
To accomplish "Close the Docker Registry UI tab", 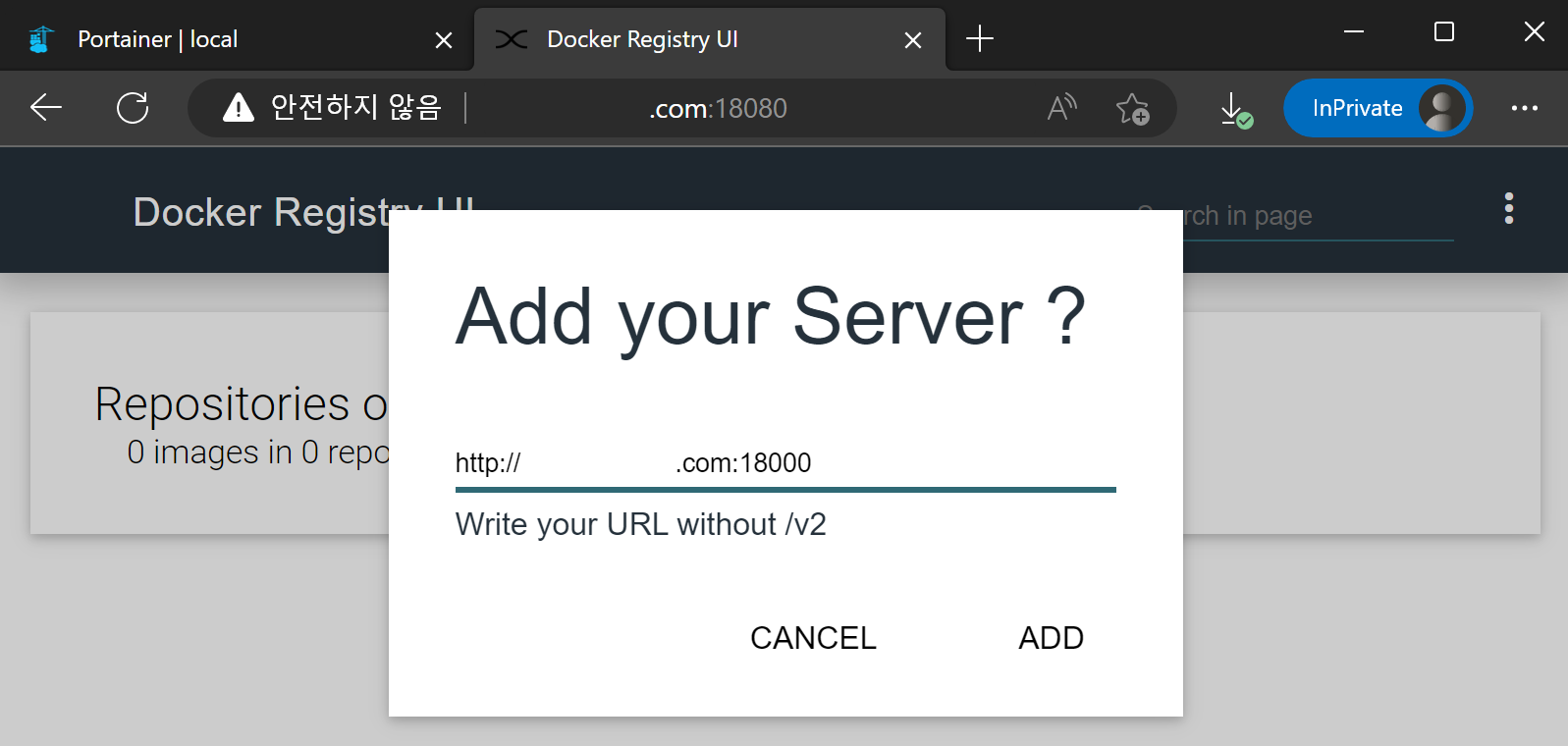I will [913, 40].
